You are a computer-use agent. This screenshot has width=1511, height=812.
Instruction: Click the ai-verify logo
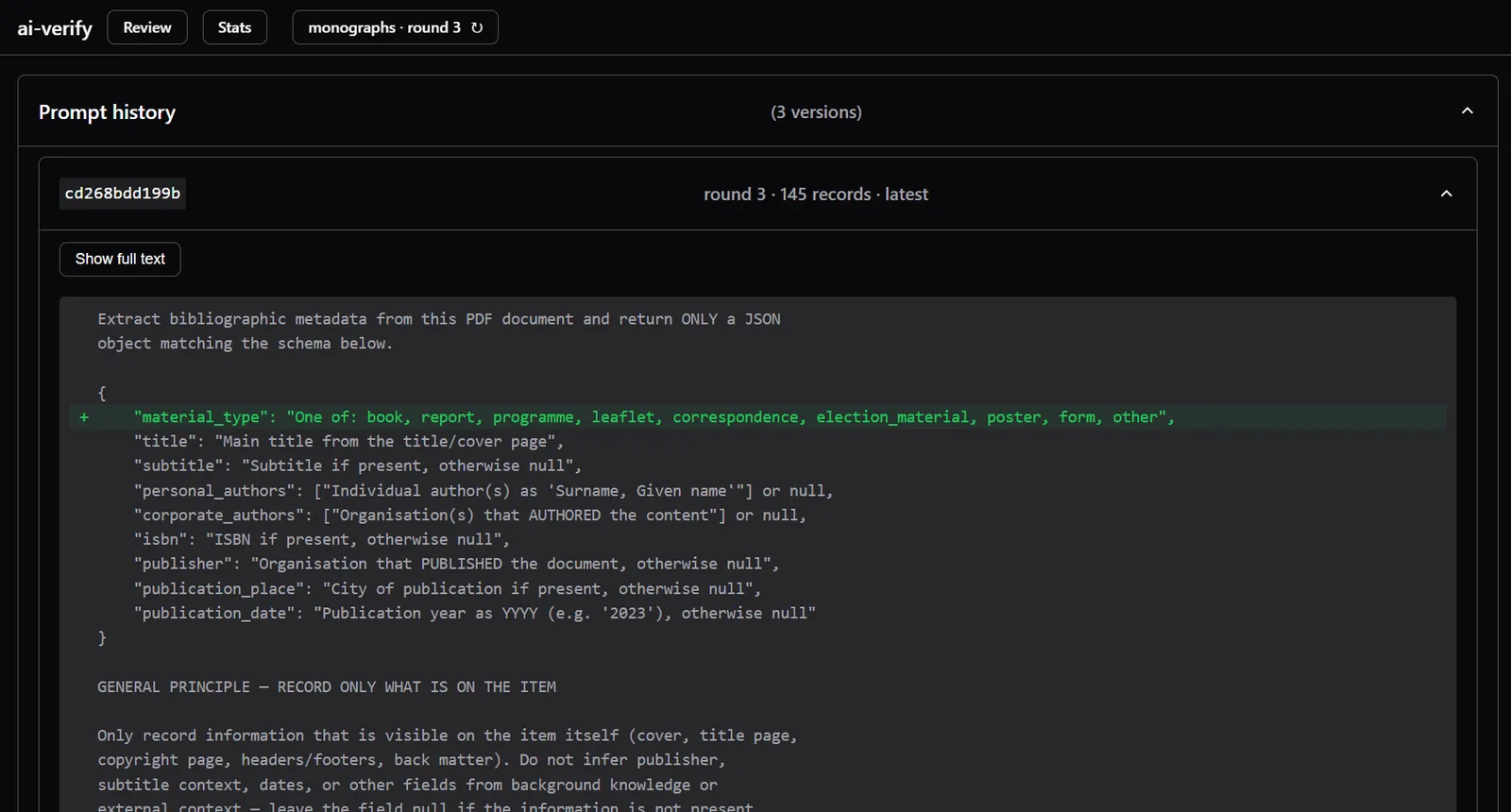pos(55,28)
